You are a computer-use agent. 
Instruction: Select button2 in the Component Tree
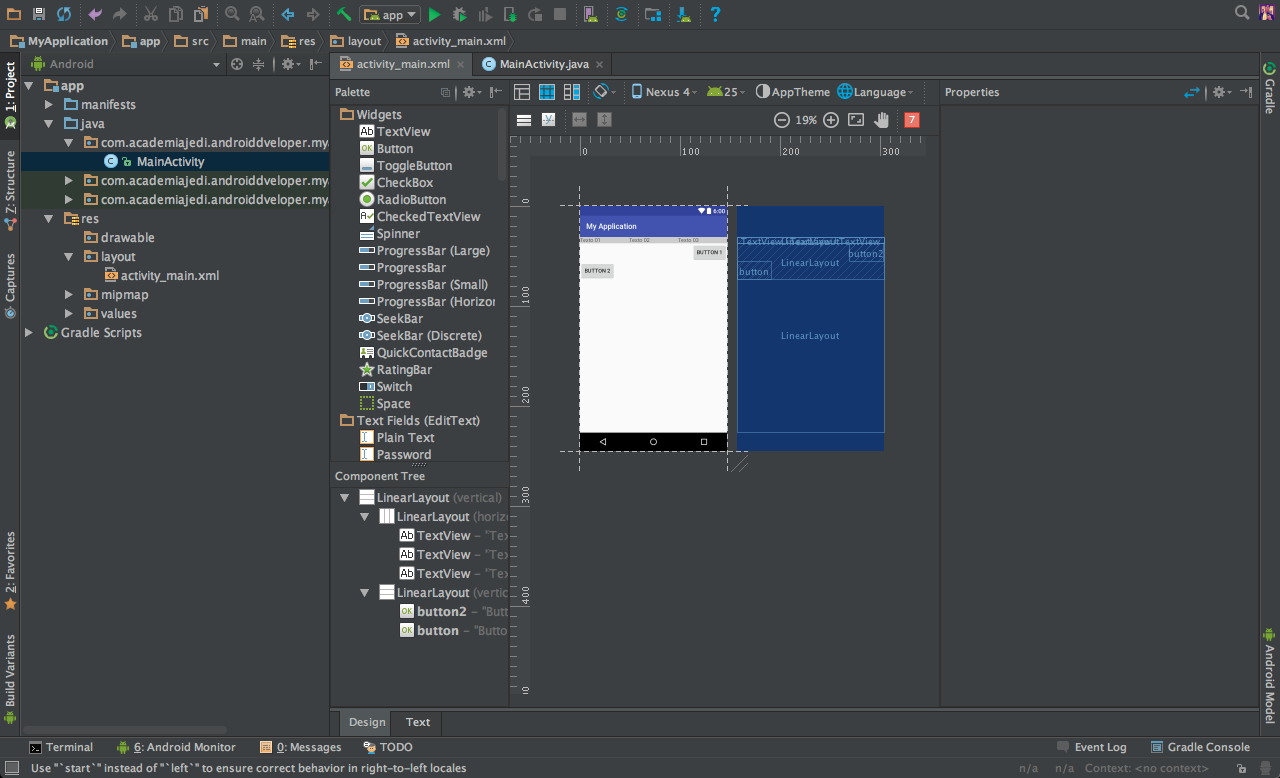point(441,612)
